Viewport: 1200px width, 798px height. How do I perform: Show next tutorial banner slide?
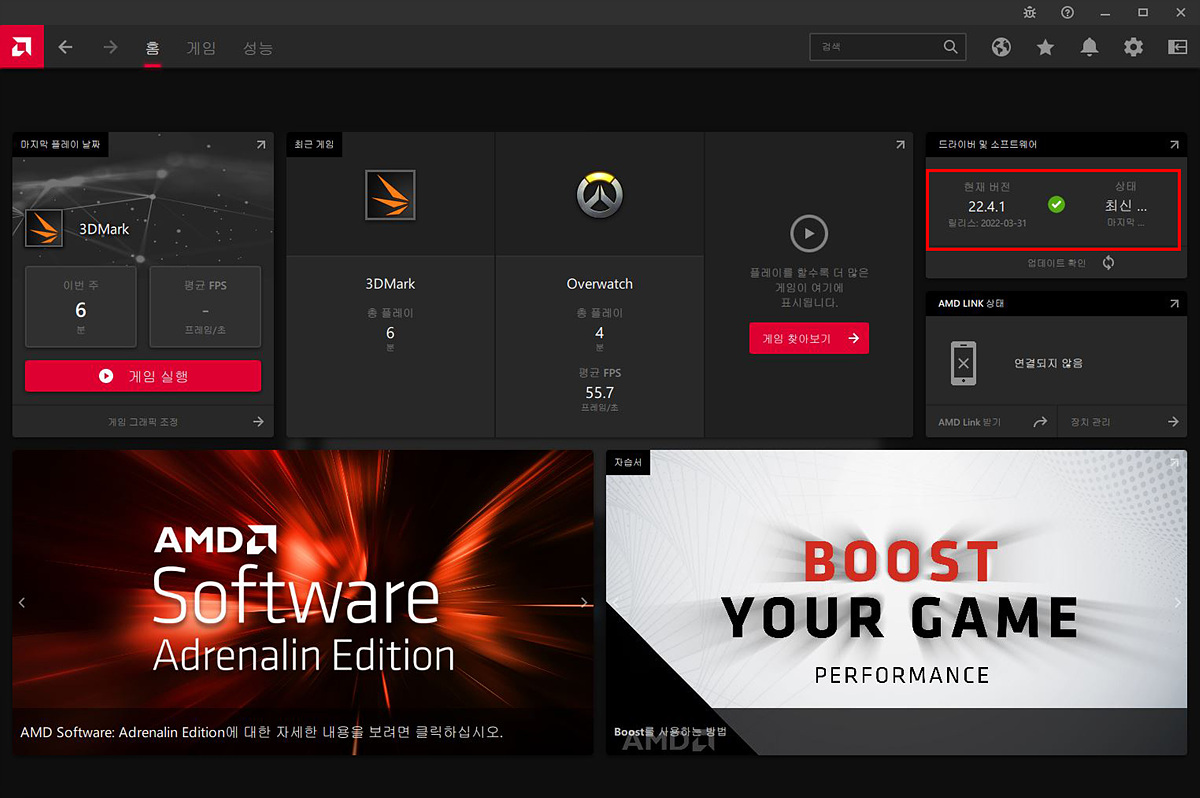1178,602
